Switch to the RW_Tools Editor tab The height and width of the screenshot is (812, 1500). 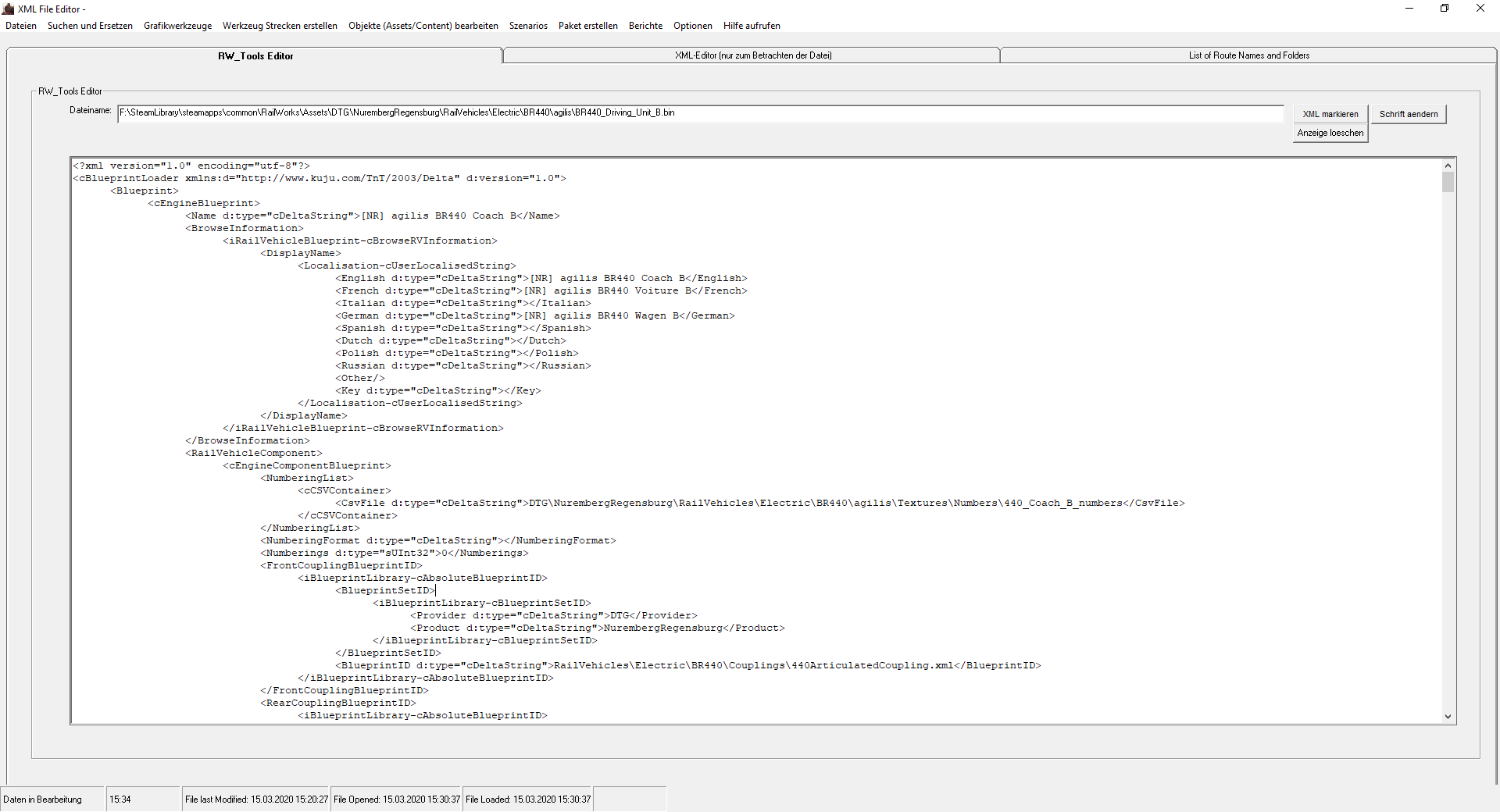tap(255, 55)
